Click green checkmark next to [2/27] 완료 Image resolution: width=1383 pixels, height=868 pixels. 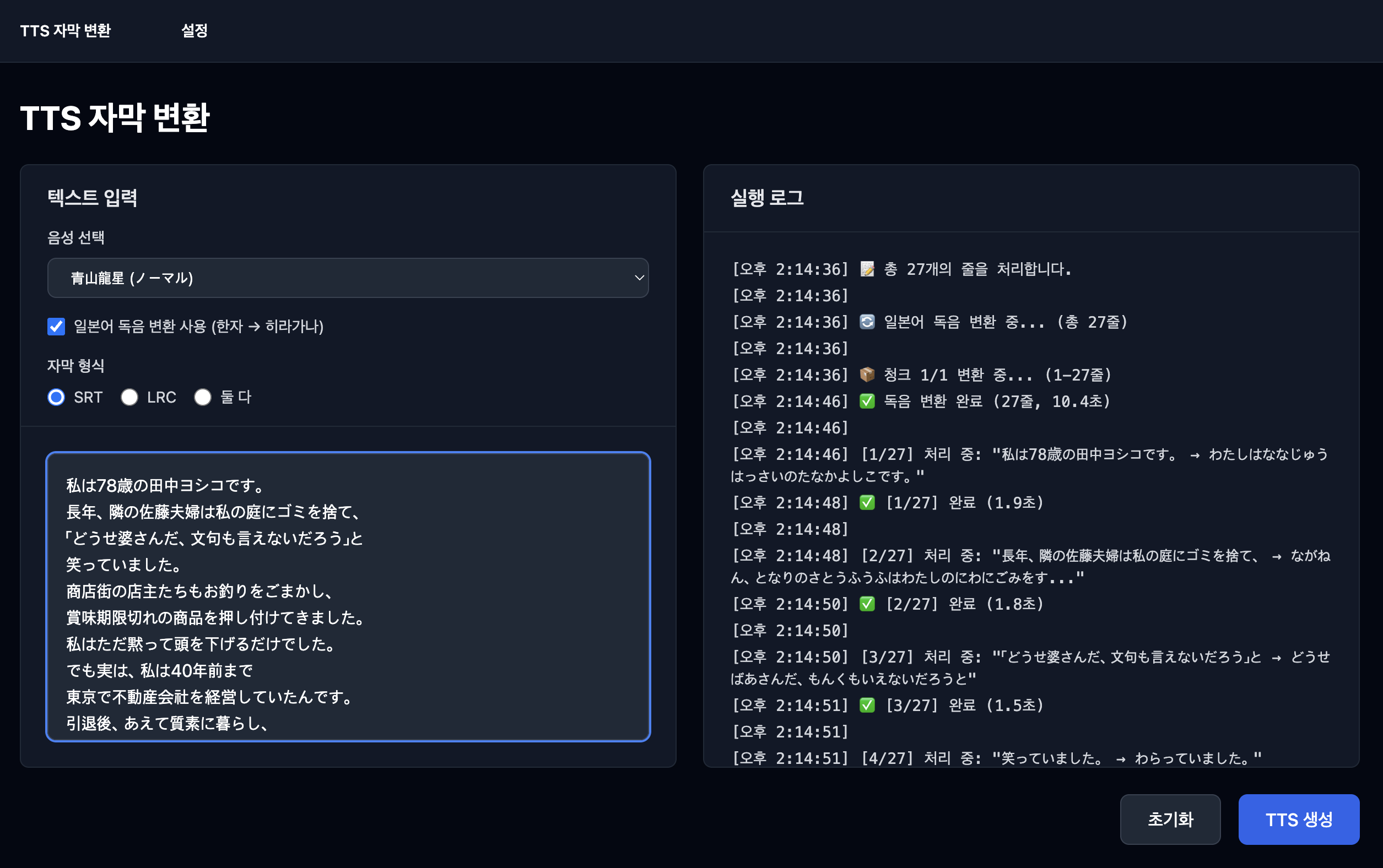click(x=867, y=604)
